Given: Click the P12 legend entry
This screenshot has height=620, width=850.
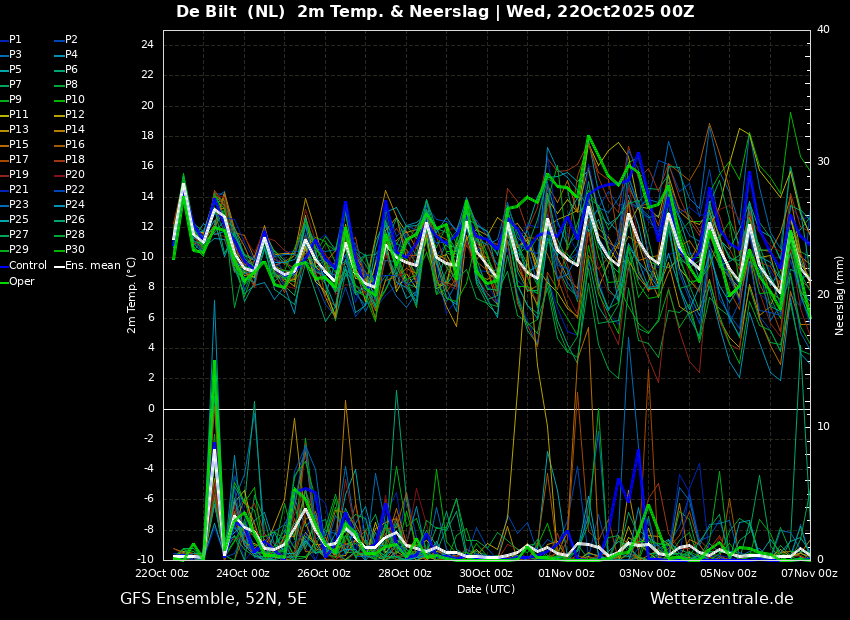Looking at the screenshot, I should 75,115.
